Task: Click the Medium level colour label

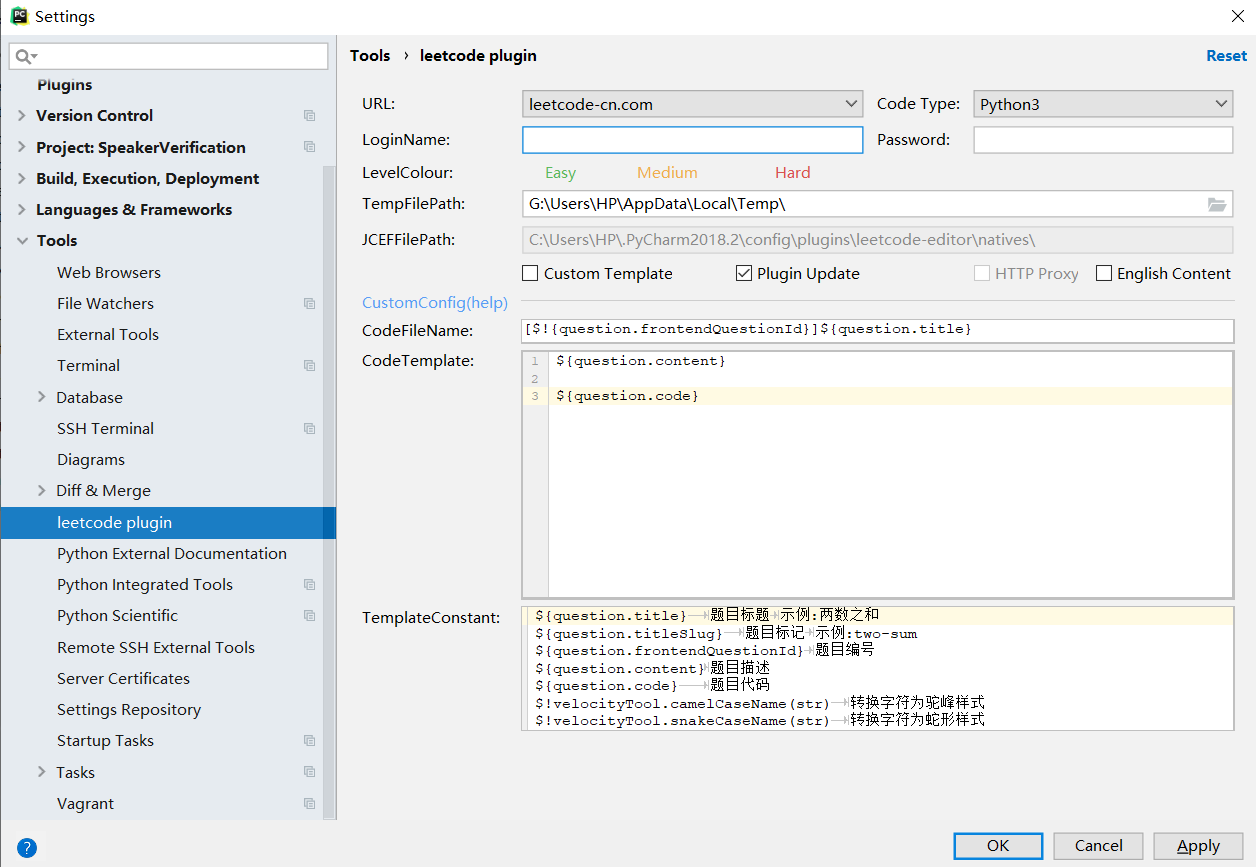Action: [667, 172]
